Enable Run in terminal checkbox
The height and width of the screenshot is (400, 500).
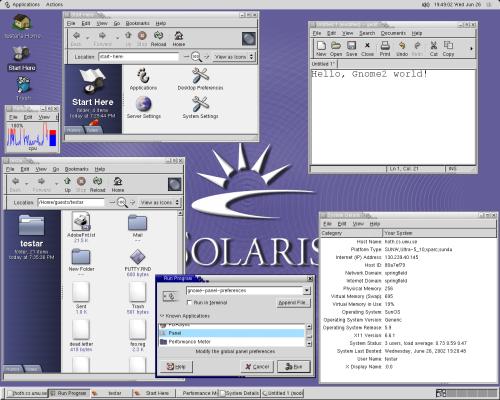189,302
